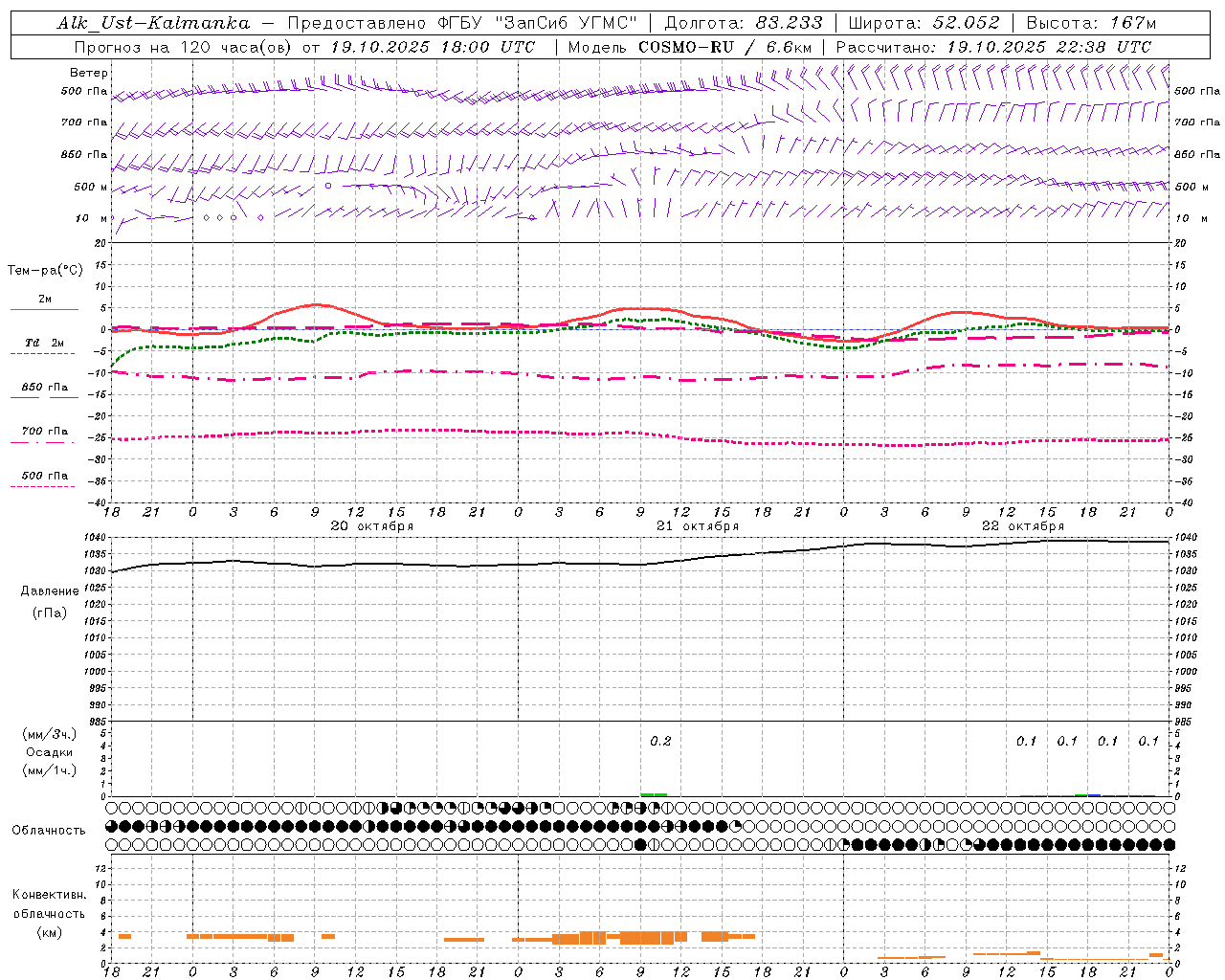Click the station title Alk_Ust-Kalmanka

[x=153, y=23]
